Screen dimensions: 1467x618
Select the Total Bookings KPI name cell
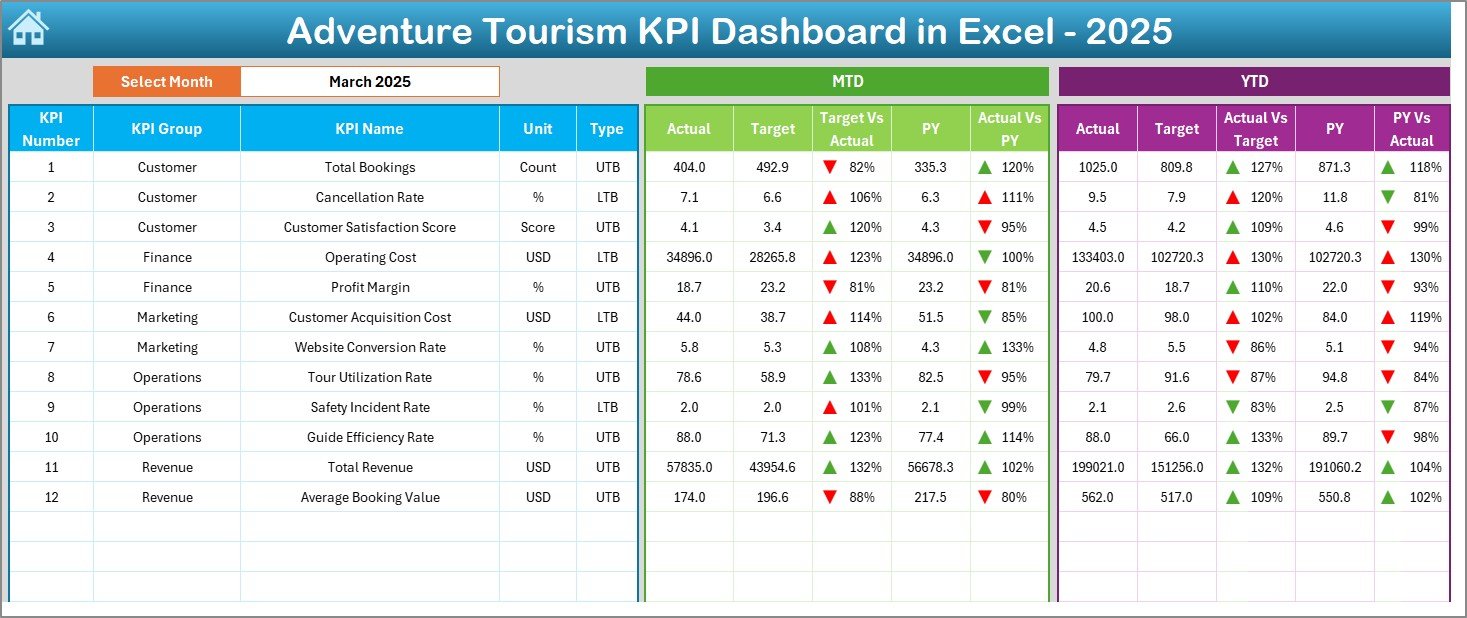[x=370, y=168]
